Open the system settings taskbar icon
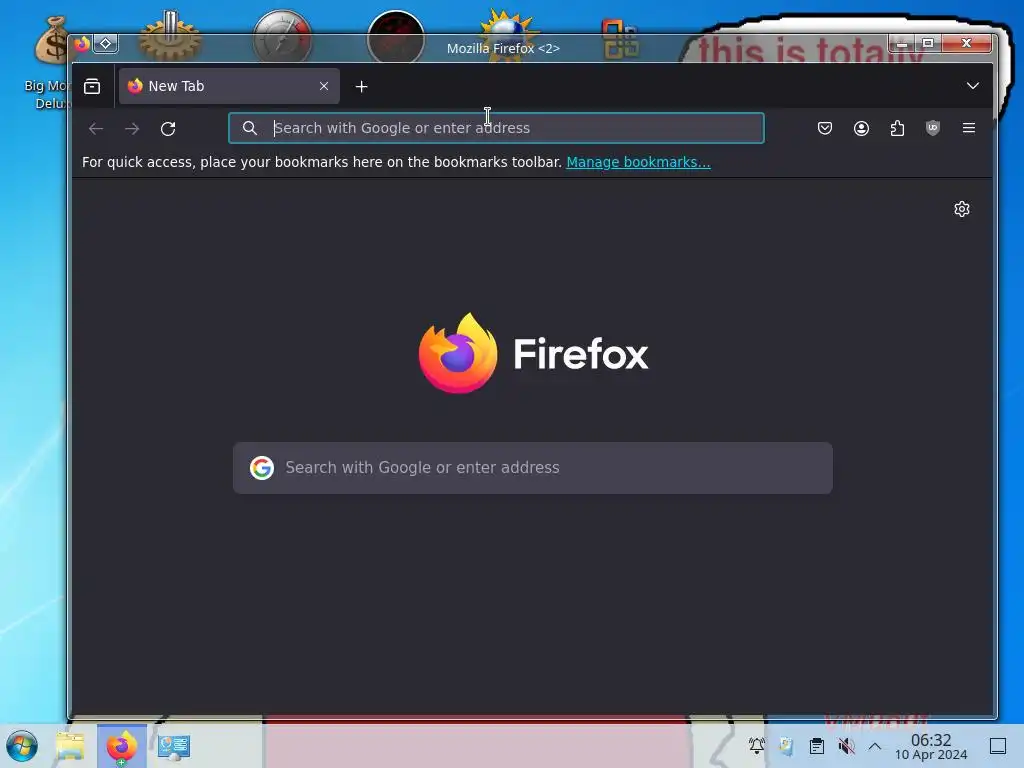Viewport: 1024px width, 768px height. coord(174,746)
